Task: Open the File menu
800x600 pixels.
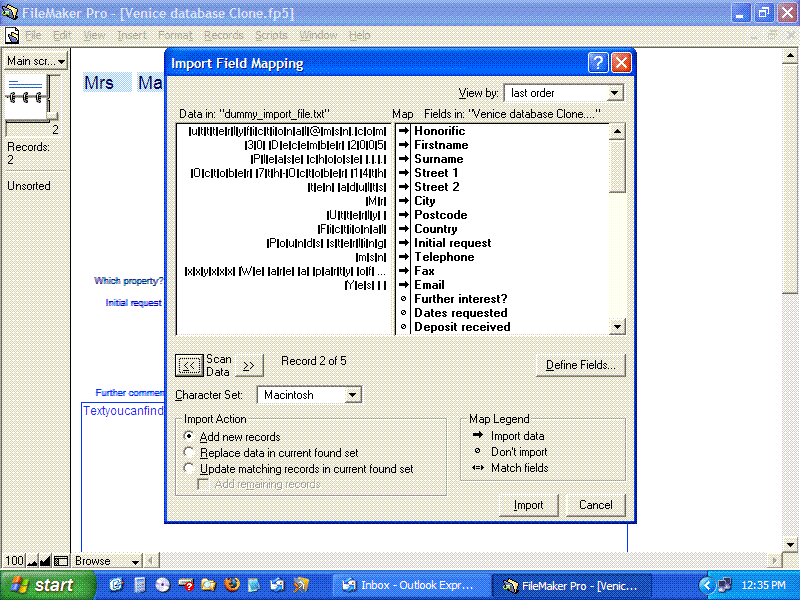Action: coord(33,35)
